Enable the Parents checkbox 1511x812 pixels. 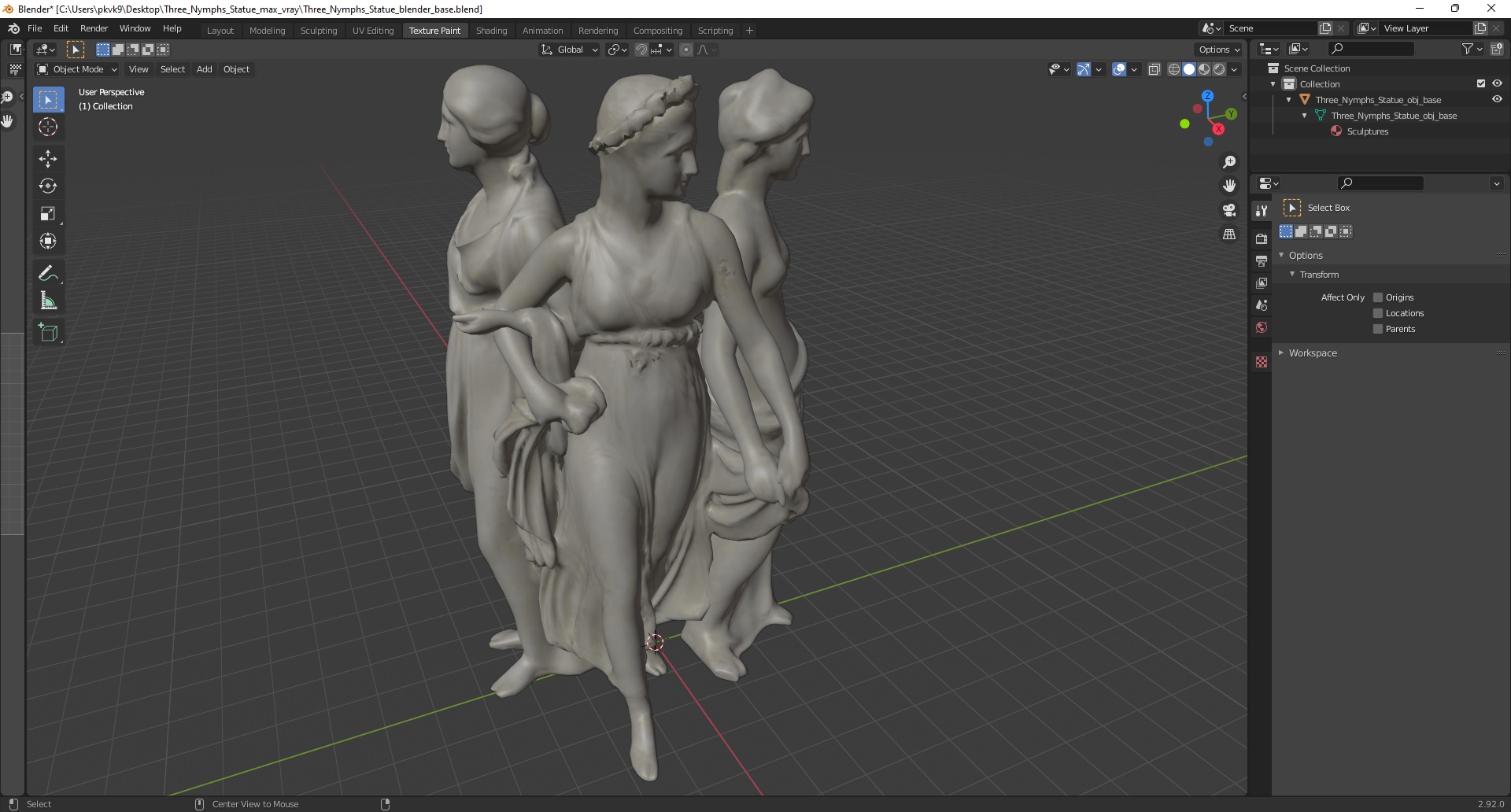(1378, 329)
